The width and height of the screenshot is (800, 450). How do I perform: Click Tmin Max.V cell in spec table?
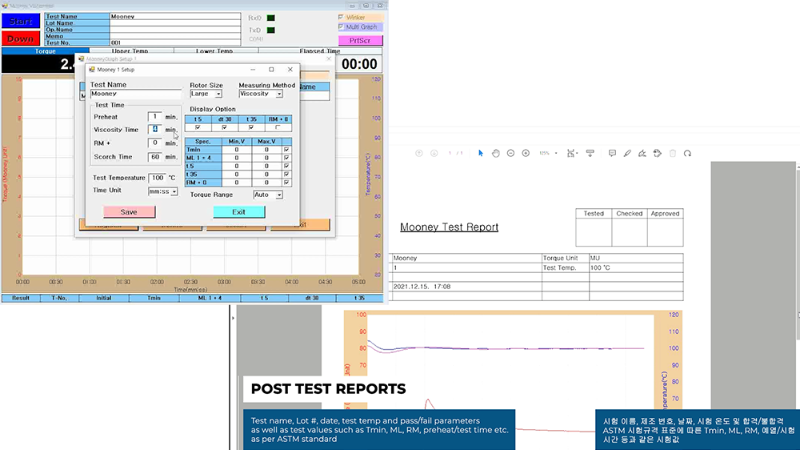click(266, 149)
